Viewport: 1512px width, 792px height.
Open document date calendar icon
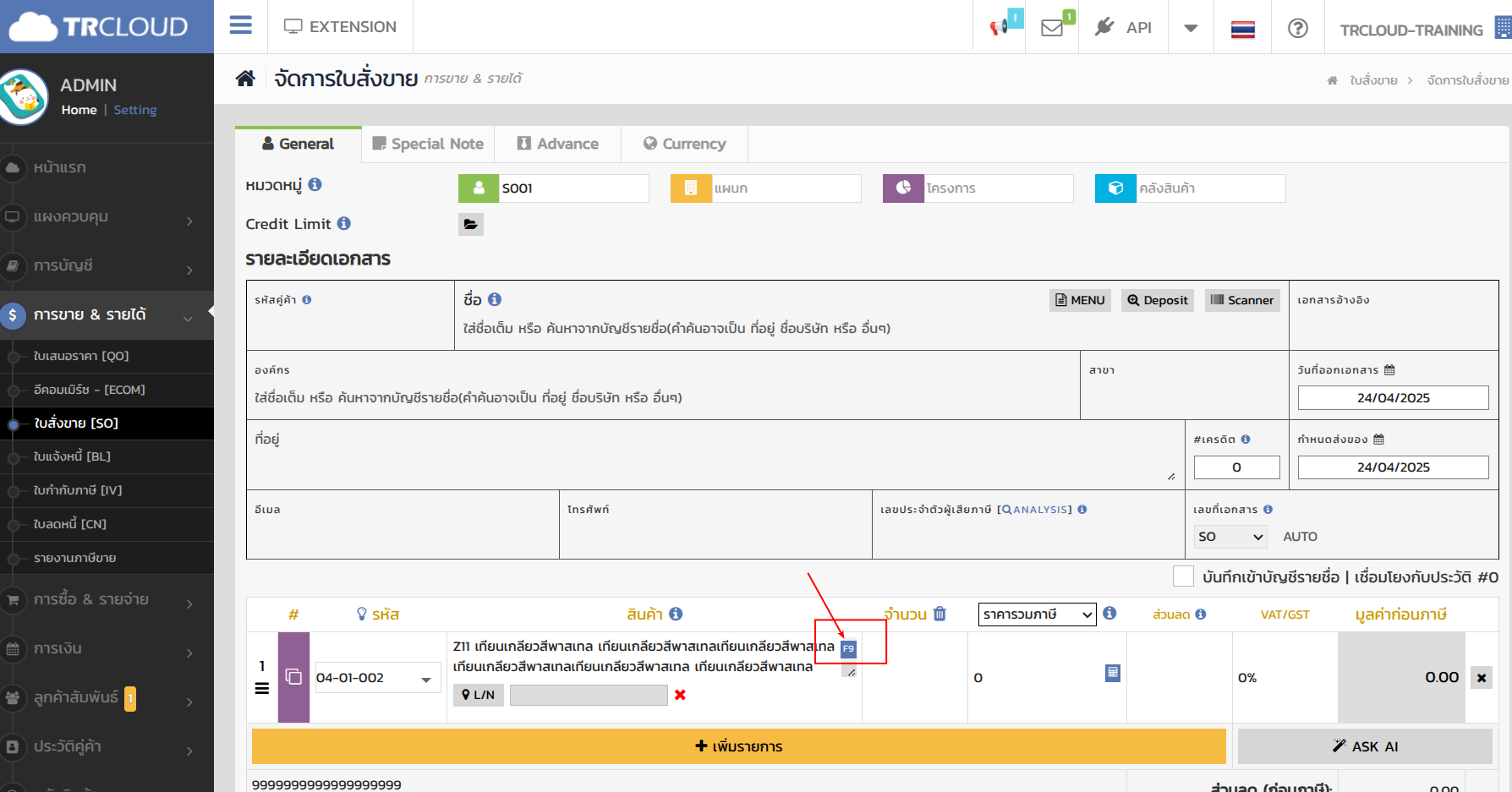[x=1389, y=370]
